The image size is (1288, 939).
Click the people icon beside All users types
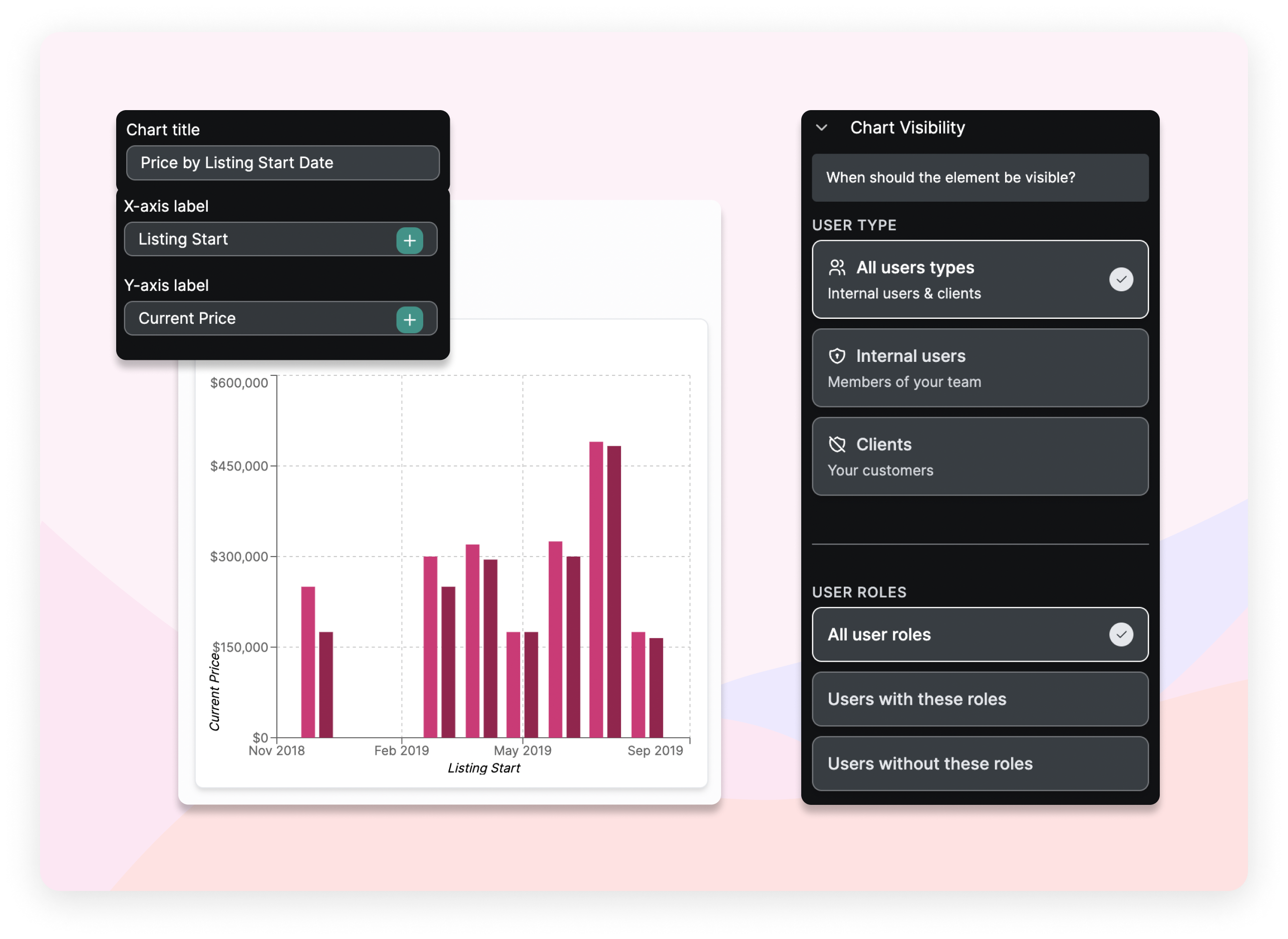tap(838, 267)
